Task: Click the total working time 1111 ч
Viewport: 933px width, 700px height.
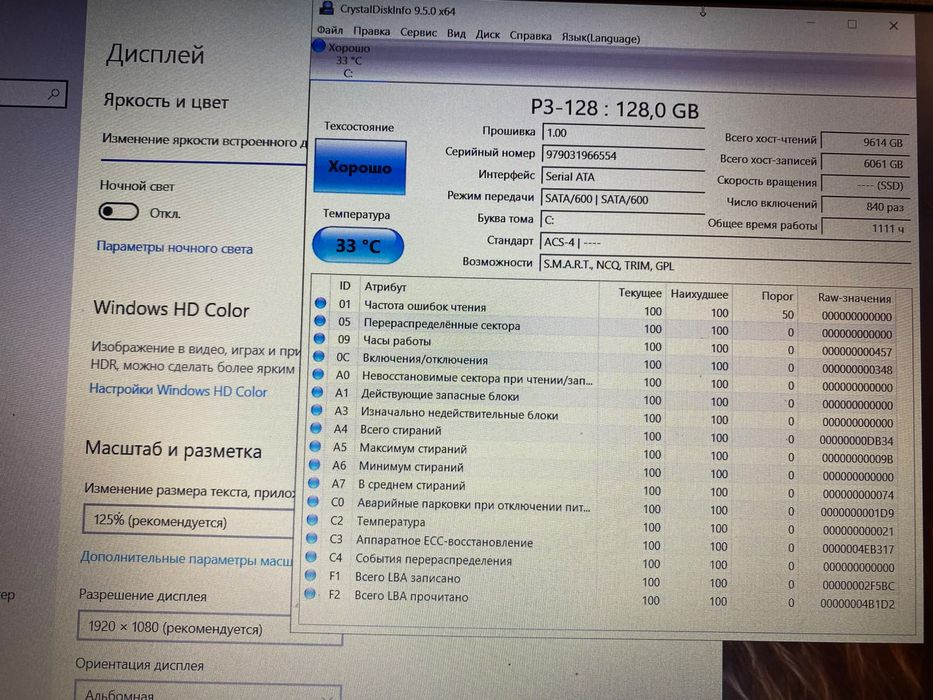Action: click(x=866, y=228)
